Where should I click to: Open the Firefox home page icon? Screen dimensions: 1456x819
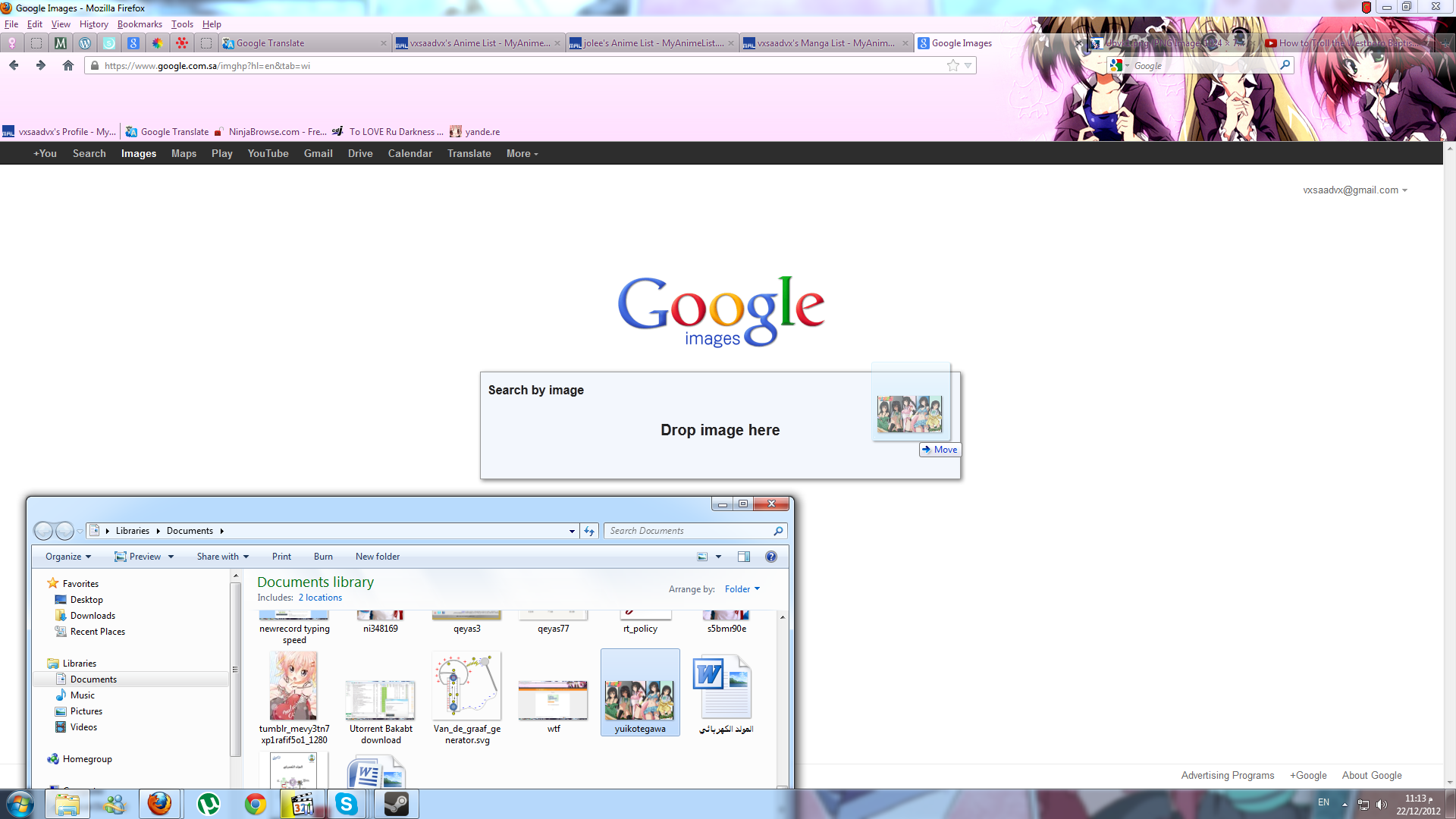click(68, 66)
